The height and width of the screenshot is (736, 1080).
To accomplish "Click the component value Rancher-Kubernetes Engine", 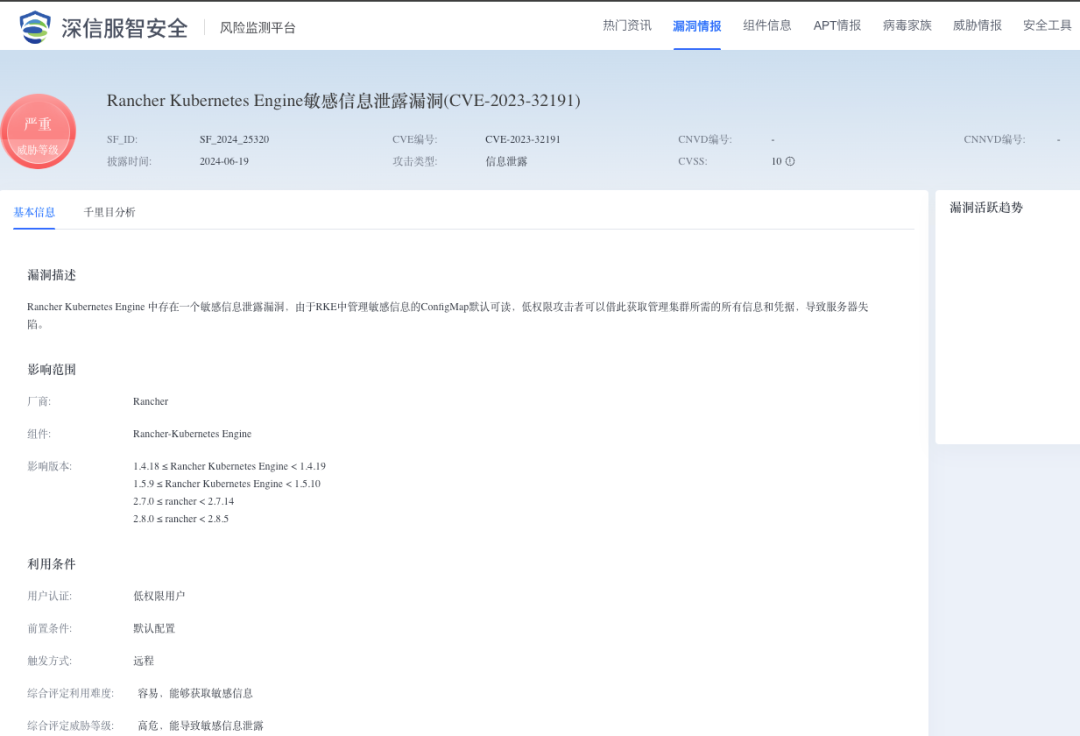I will tap(192, 434).
